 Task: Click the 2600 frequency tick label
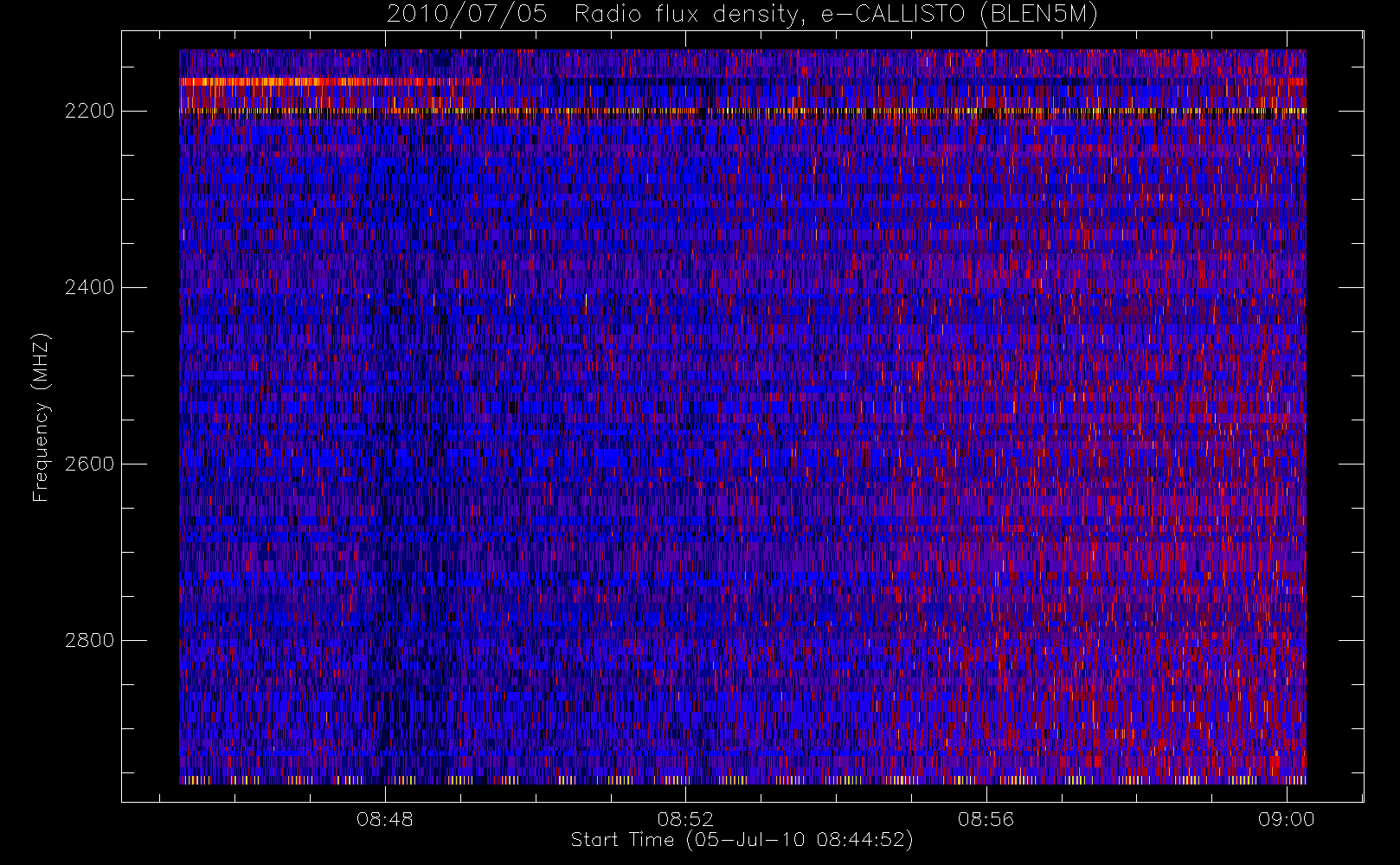pyautogui.click(x=89, y=464)
